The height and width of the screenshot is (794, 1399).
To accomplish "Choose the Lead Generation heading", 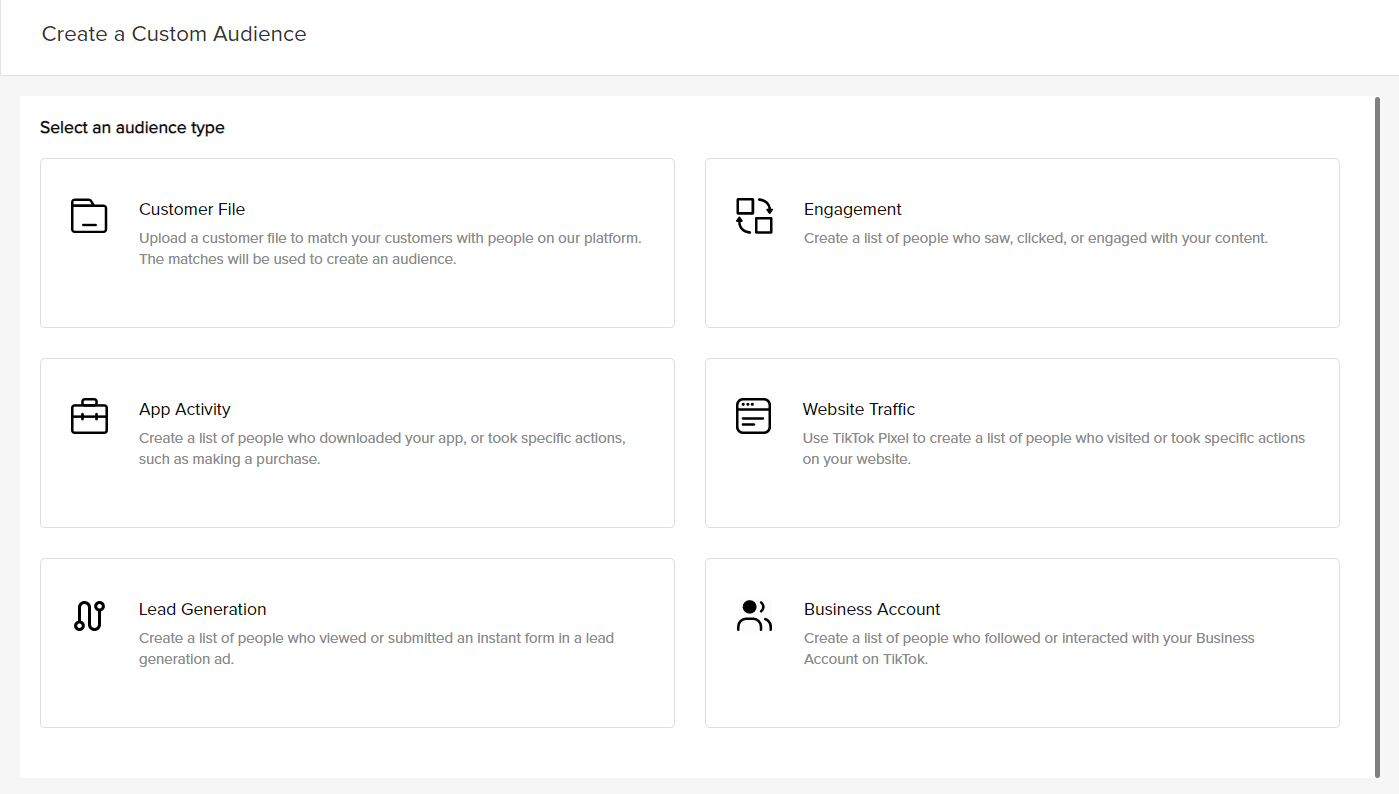I will 203,609.
